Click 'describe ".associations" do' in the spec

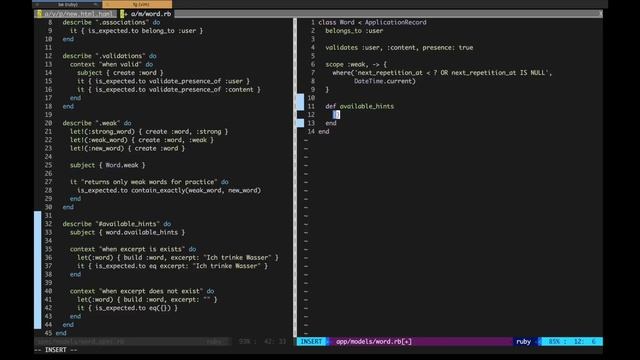coord(111,22)
